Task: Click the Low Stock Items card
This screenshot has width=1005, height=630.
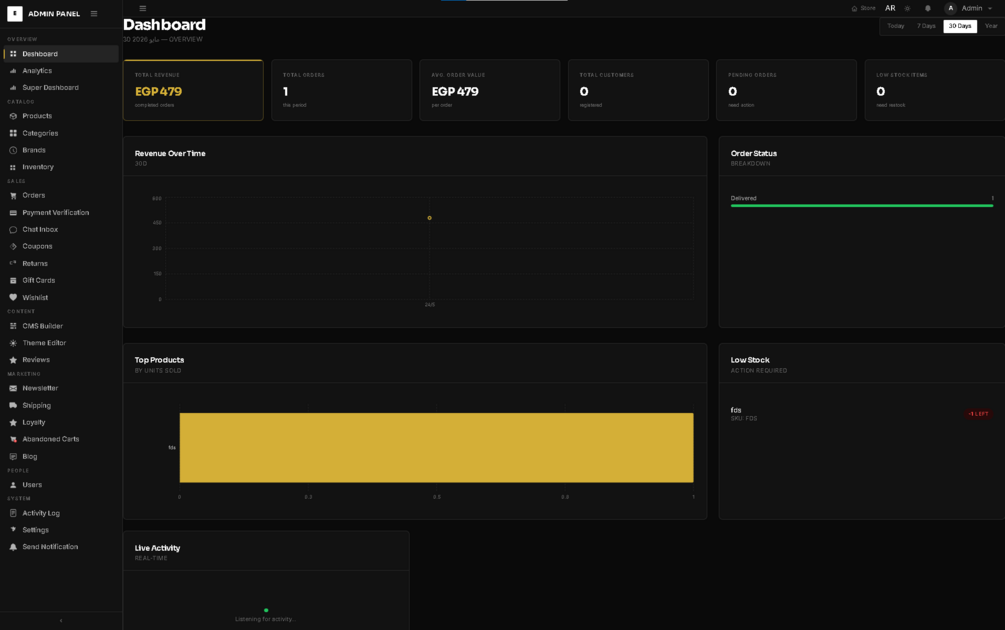Action: [934, 90]
